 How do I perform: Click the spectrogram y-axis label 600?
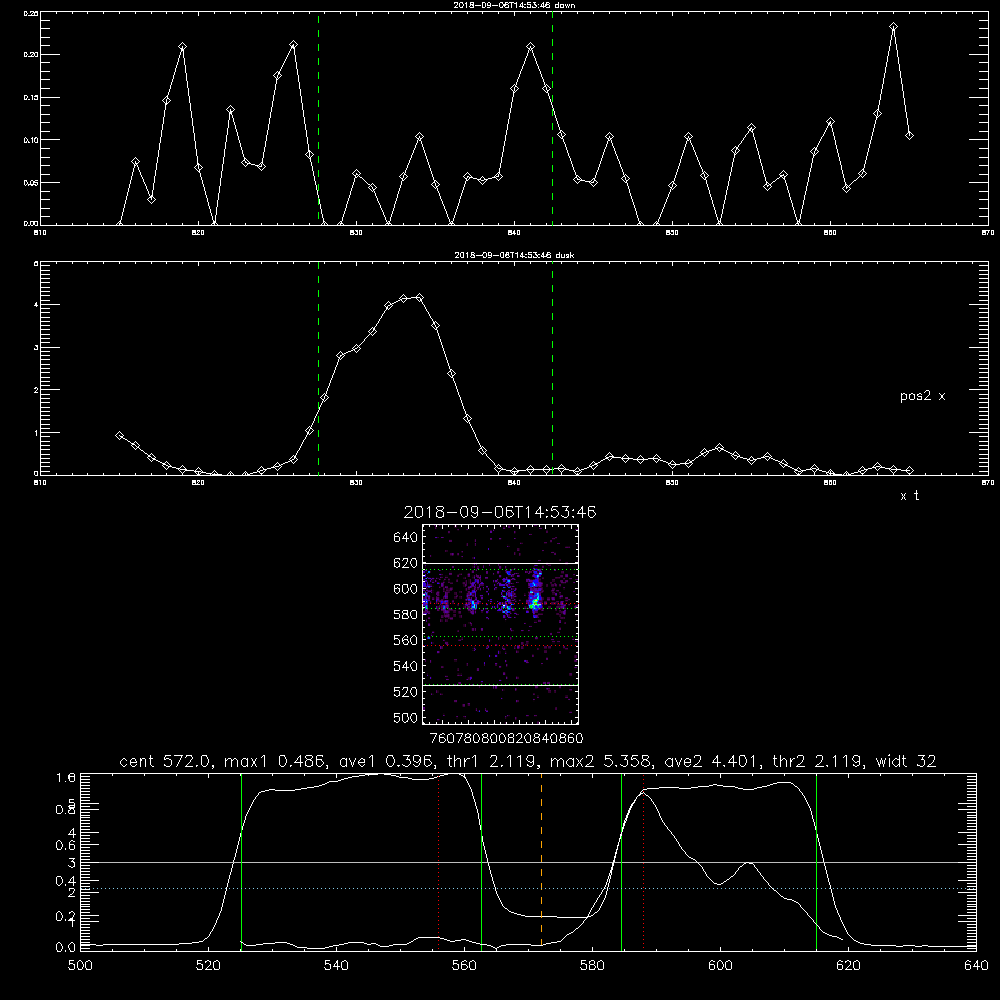[406, 589]
